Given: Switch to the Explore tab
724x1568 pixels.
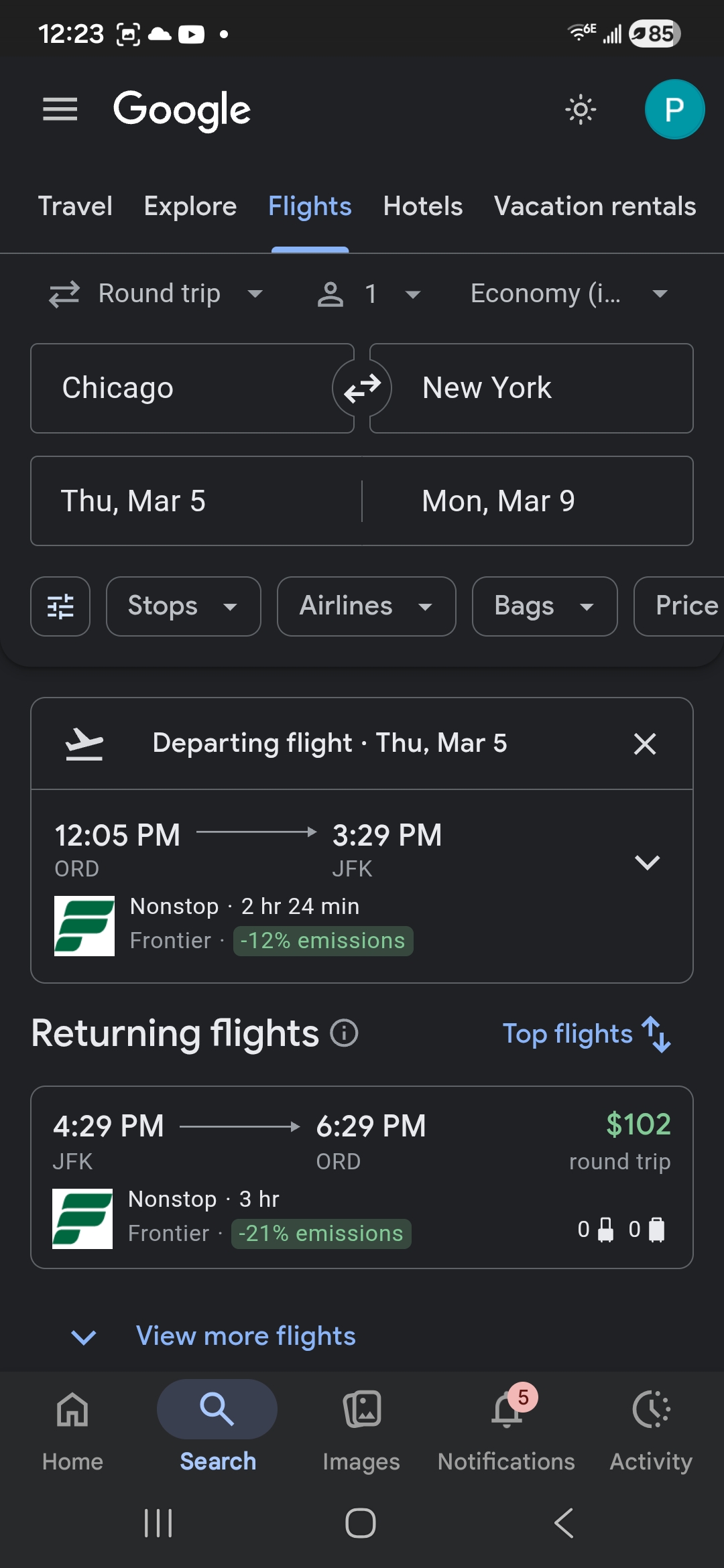Looking at the screenshot, I should (190, 206).
